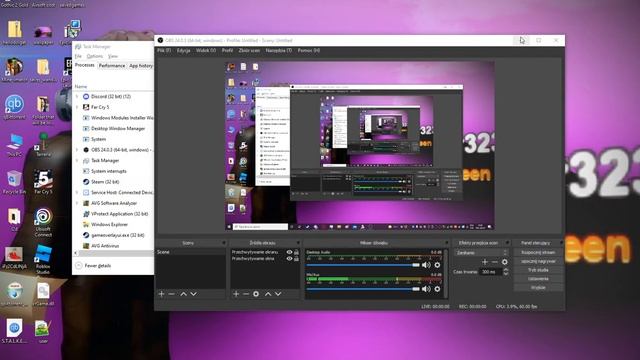This screenshot has width=640, height=360.
Task: Adjust Mic/Aux volume slider
Action: pos(363,289)
